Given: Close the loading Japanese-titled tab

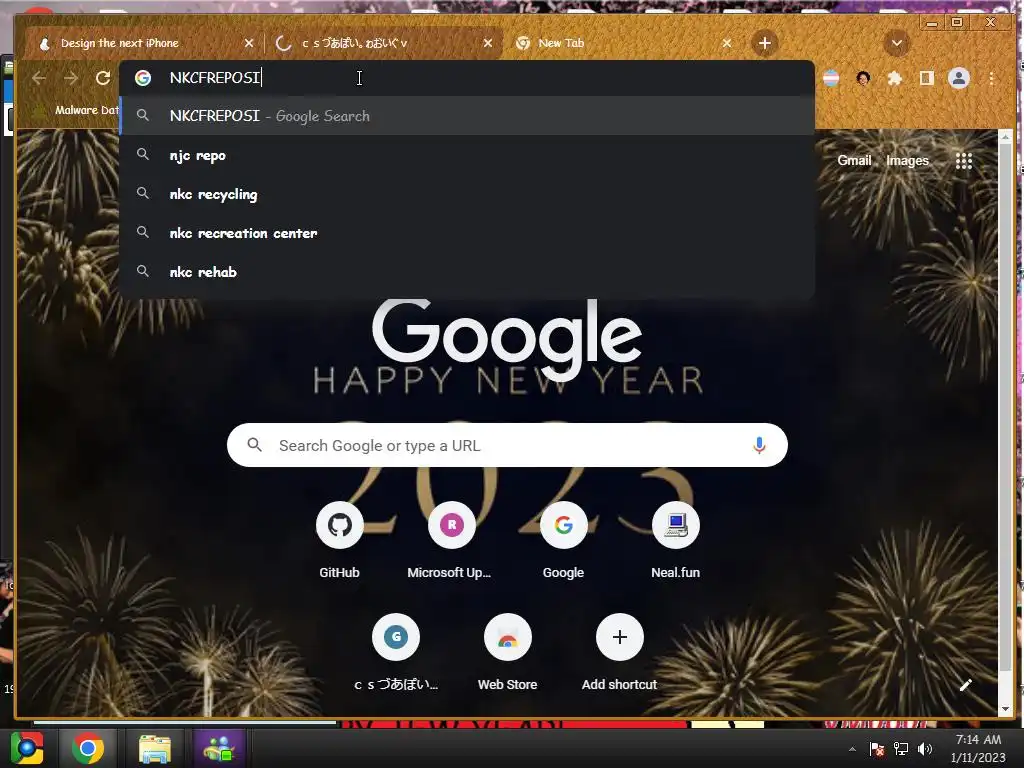Looking at the screenshot, I should click(x=488, y=43).
